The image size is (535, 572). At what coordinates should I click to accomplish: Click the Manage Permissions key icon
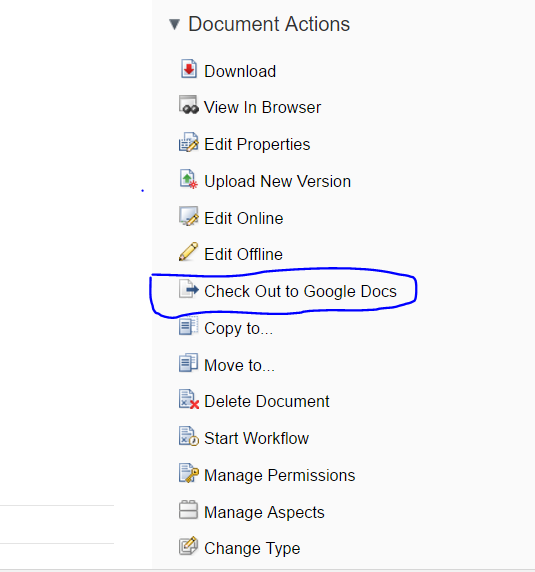point(189,473)
